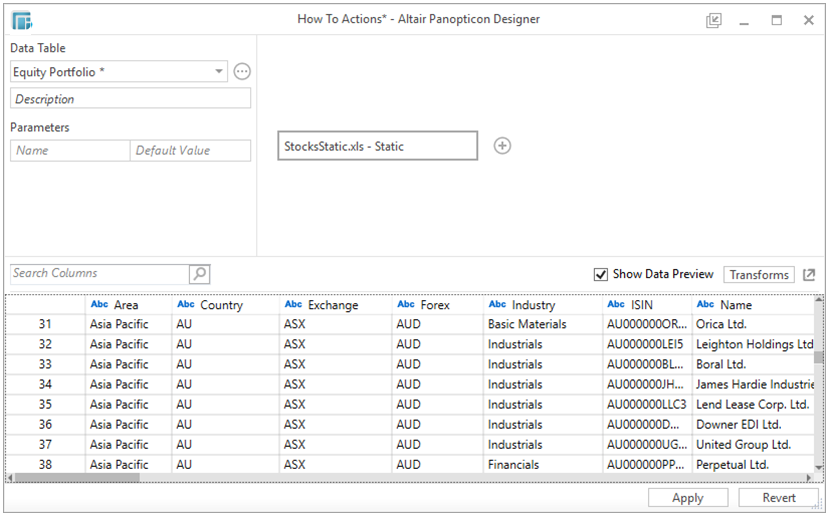Click the Description input field
This screenshot has height=518, width=828.
(x=130, y=99)
